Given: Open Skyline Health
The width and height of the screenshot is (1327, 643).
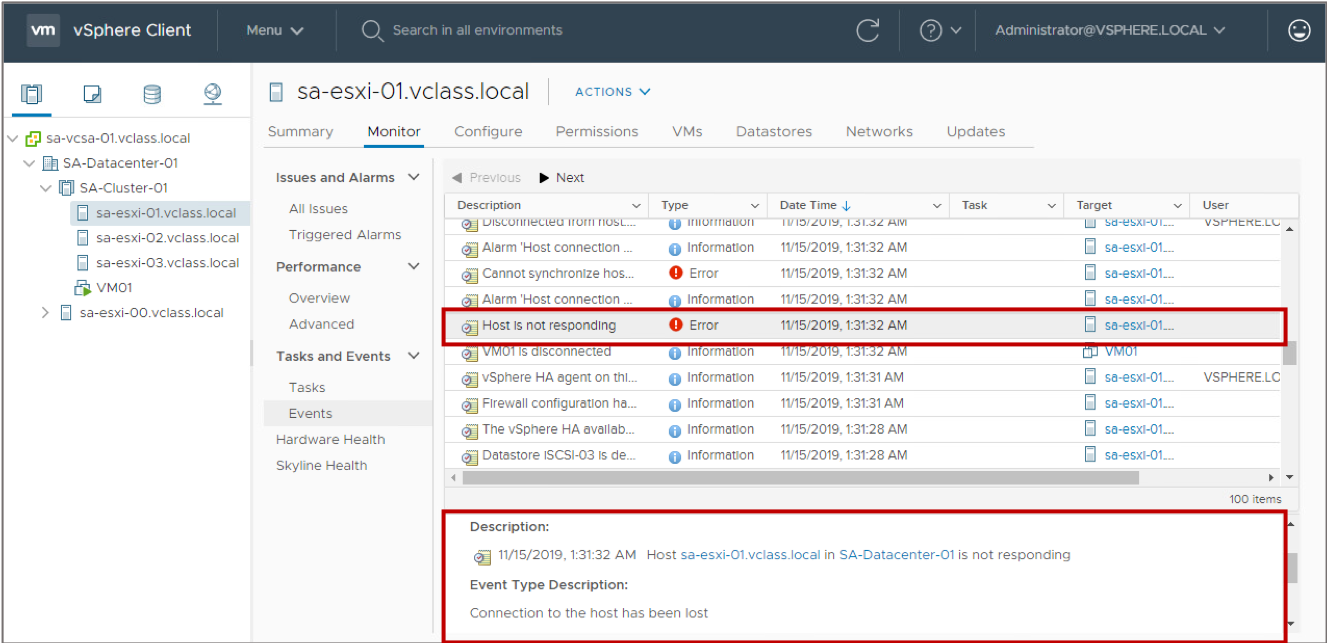Looking at the screenshot, I should pyautogui.click(x=322, y=465).
